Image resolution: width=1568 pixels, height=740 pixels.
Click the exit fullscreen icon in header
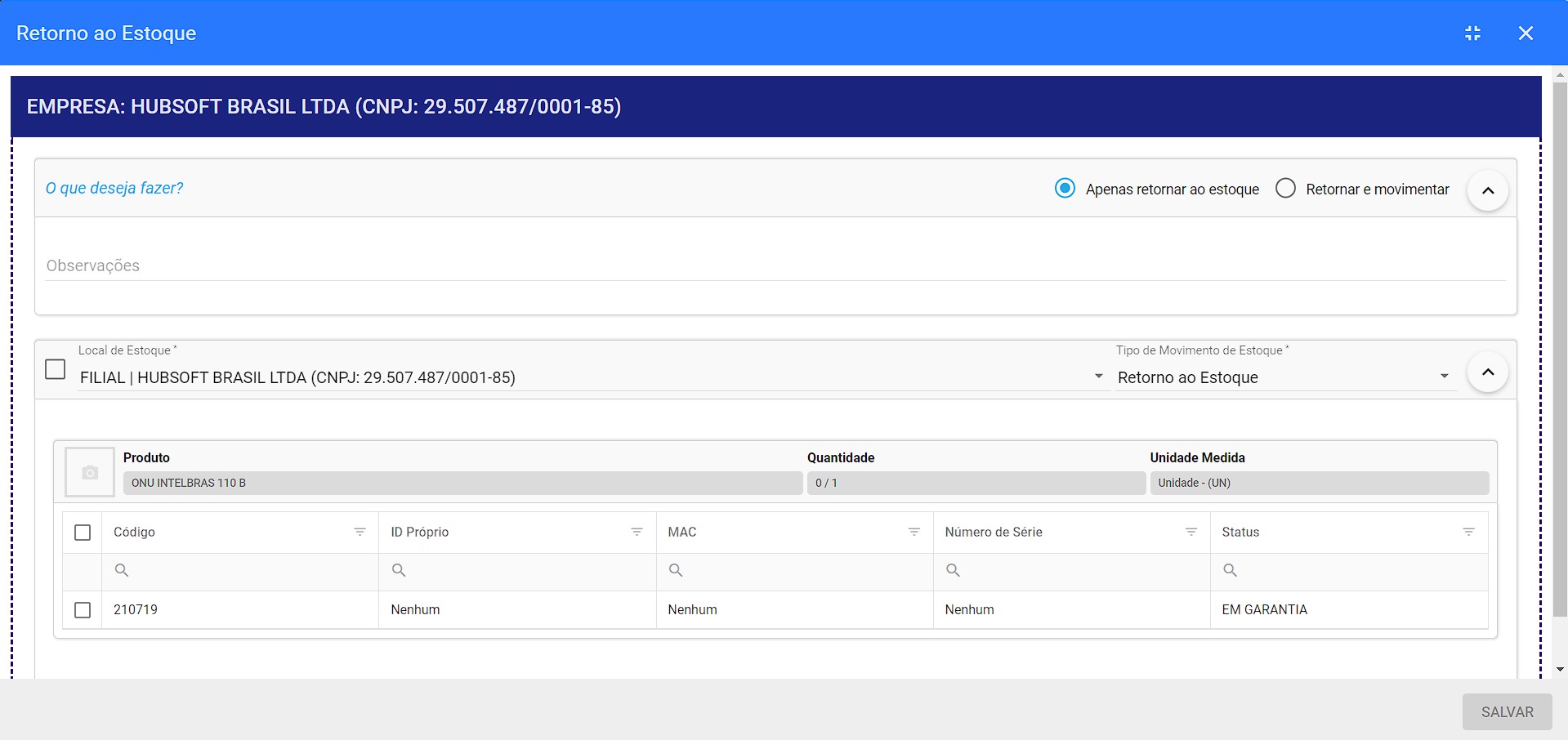point(1472,33)
